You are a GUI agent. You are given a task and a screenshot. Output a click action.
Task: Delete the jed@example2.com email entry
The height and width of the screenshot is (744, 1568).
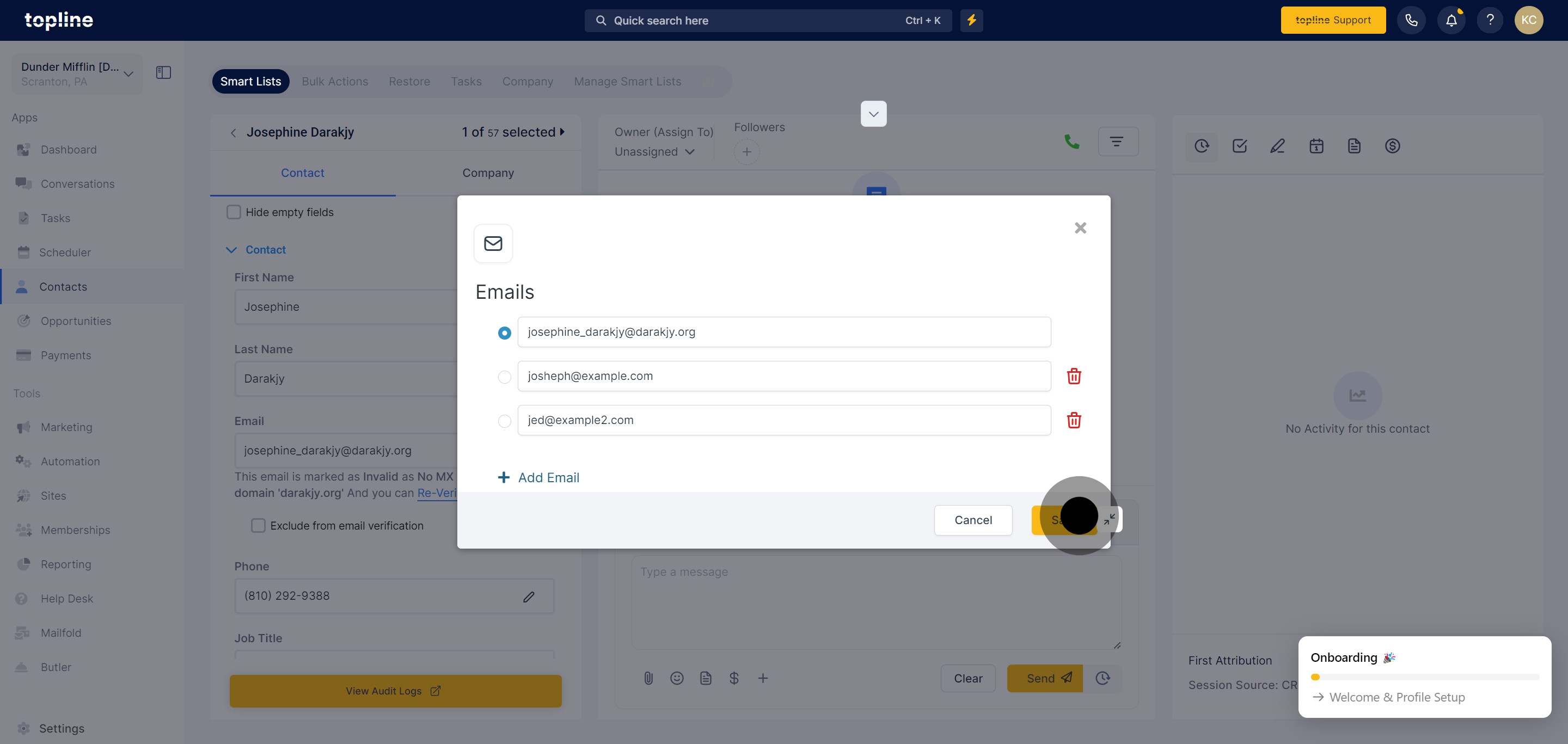(x=1074, y=420)
